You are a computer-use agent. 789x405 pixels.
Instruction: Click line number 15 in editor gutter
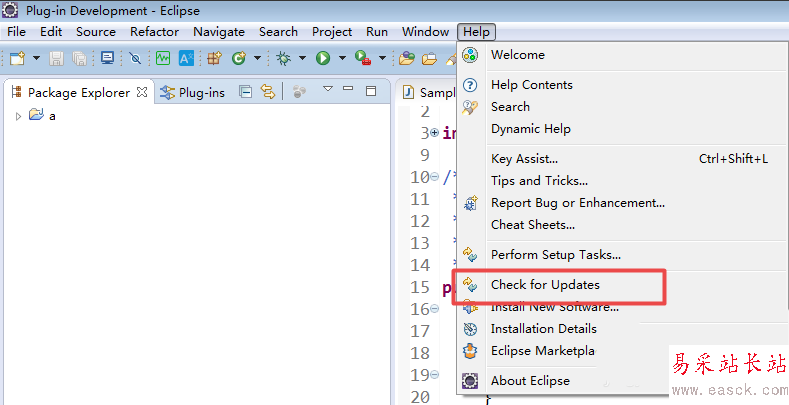420,287
